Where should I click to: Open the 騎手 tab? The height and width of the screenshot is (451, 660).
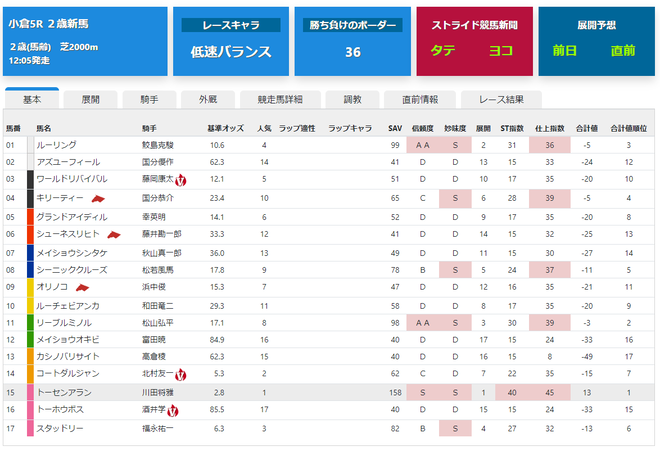coord(149,100)
